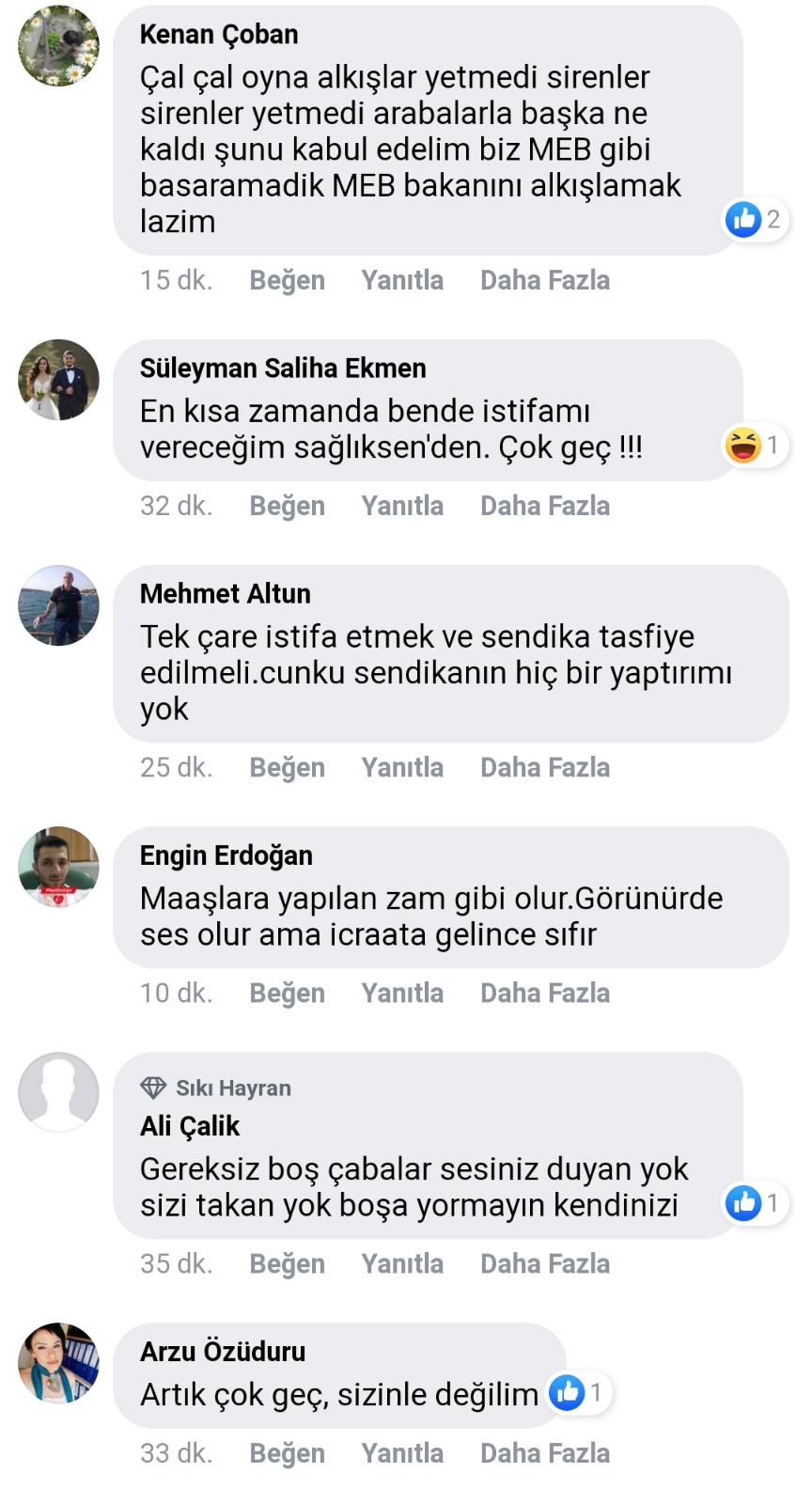Click the laughing emoji reaction on Süleyman's comment
Screen dimensions: 812x1504
743,445
